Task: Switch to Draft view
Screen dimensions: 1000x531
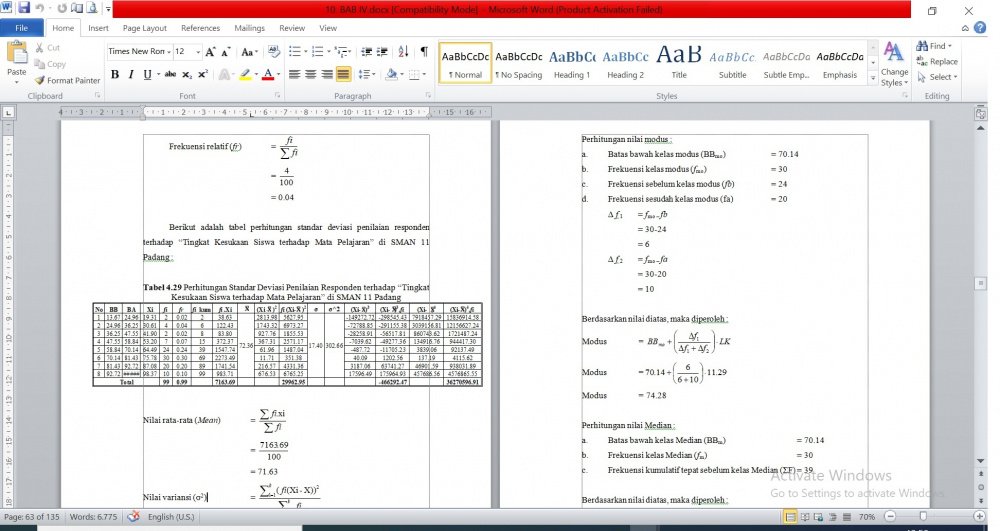Action: click(x=846, y=517)
